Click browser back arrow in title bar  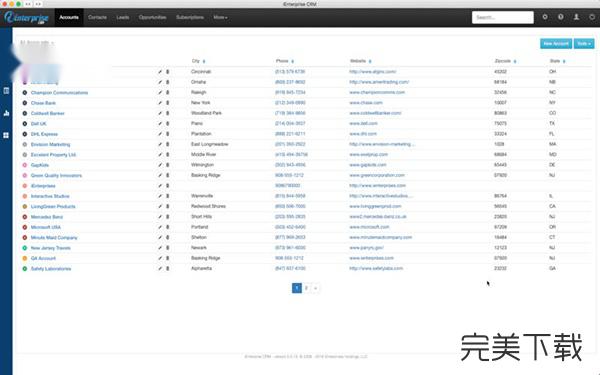coord(28,4)
